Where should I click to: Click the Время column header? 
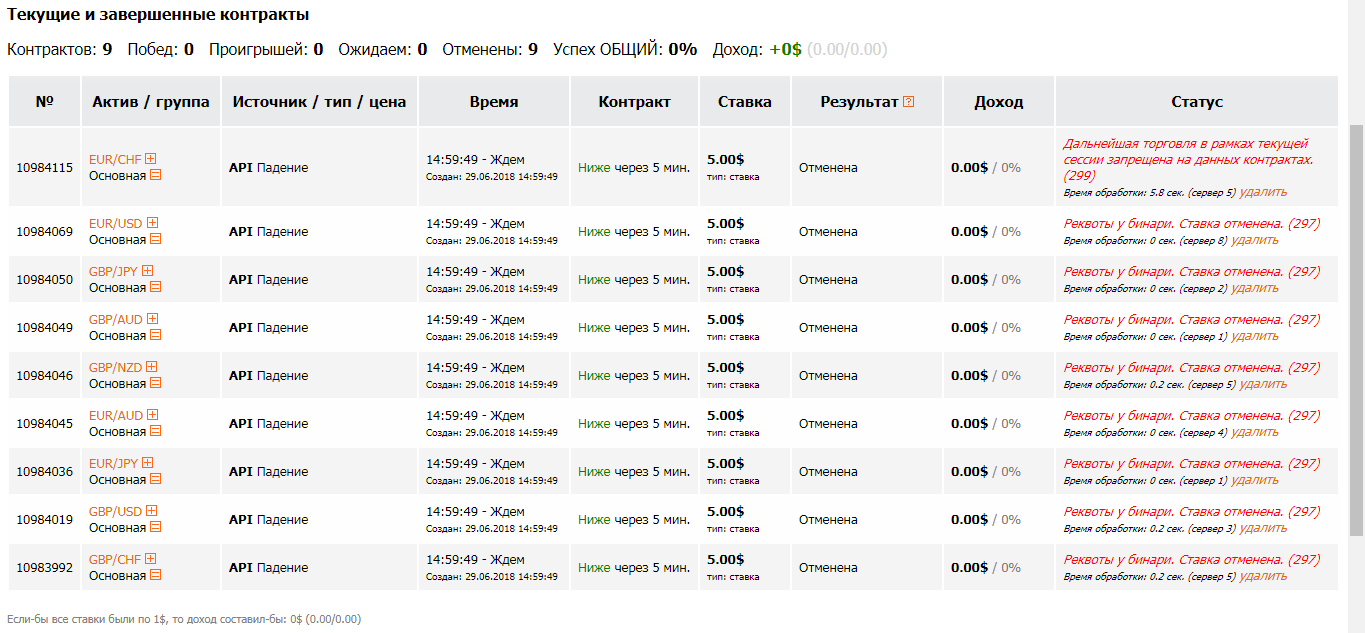tap(494, 102)
